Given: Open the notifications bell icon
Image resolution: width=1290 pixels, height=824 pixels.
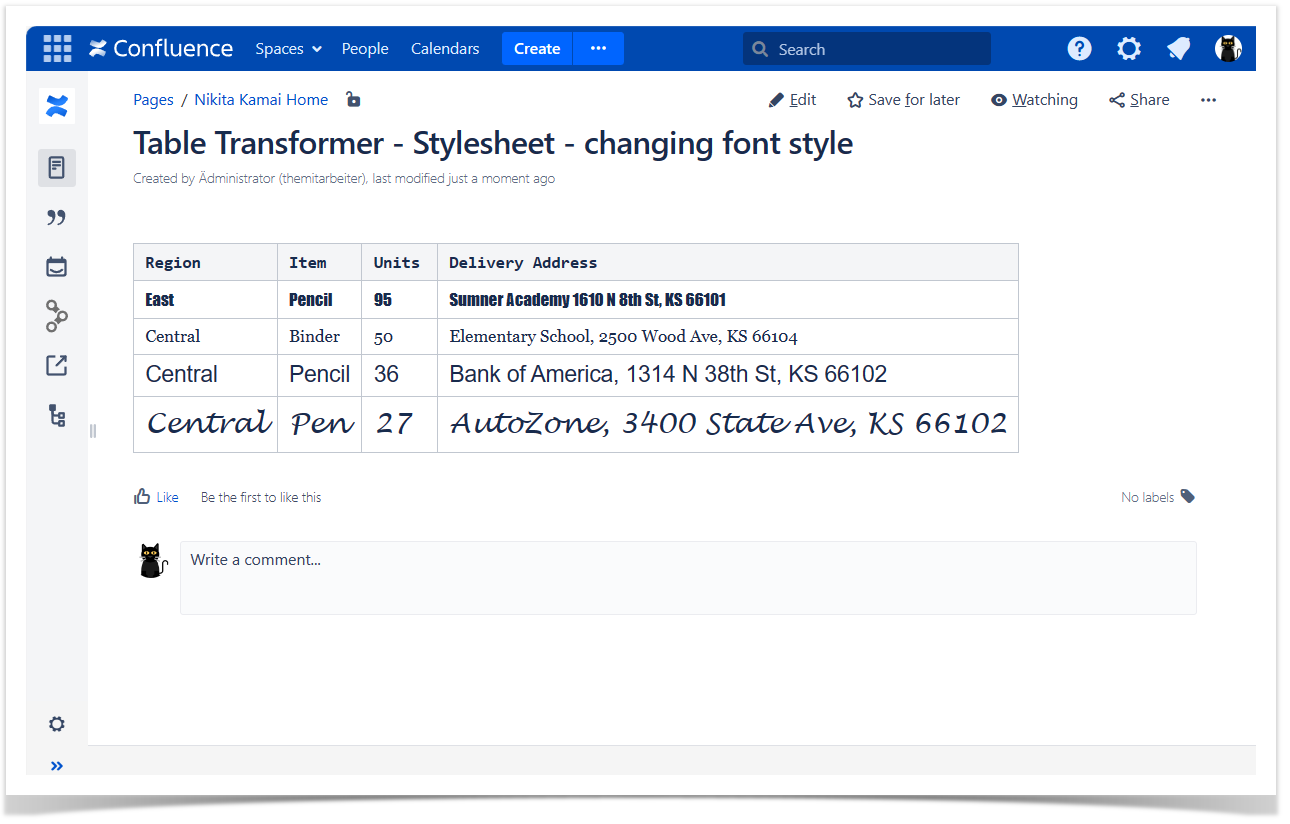Looking at the screenshot, I should point(1179,48).
